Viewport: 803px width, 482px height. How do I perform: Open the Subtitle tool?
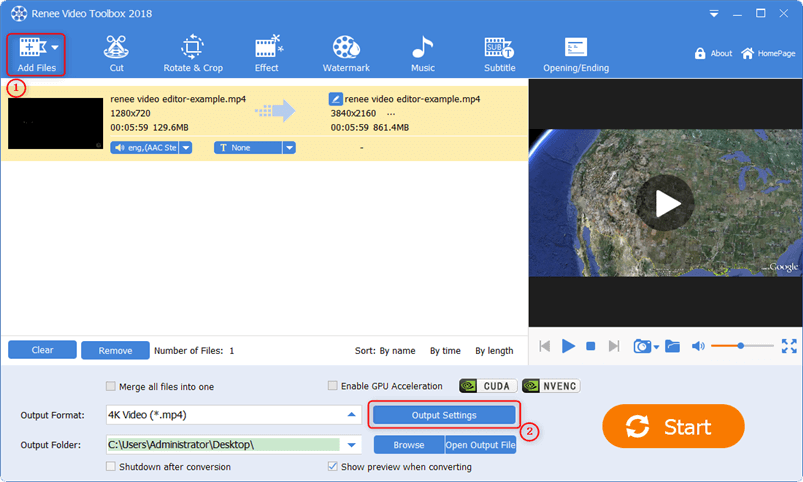point(499,53)
